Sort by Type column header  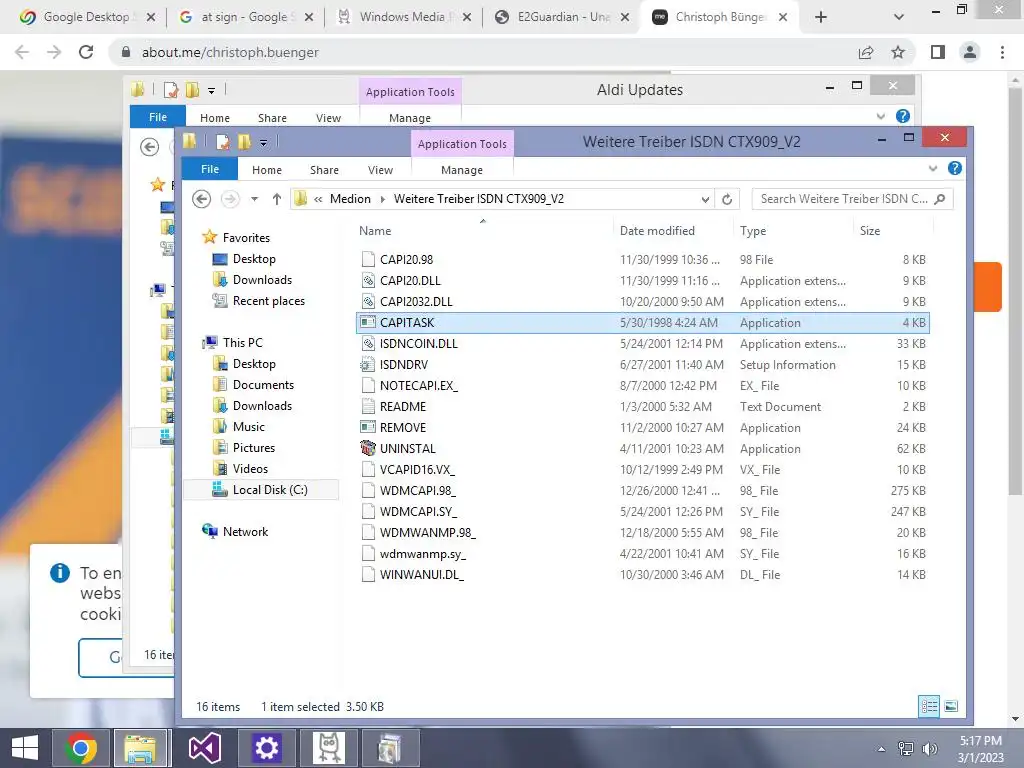pos(753,231)
